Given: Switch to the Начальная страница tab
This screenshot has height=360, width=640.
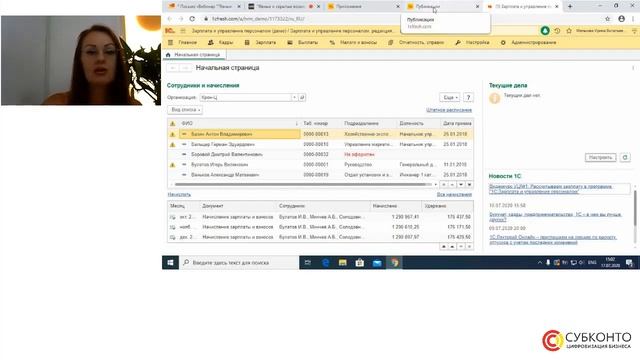Looking at the screenshot, I should [194, 55].
